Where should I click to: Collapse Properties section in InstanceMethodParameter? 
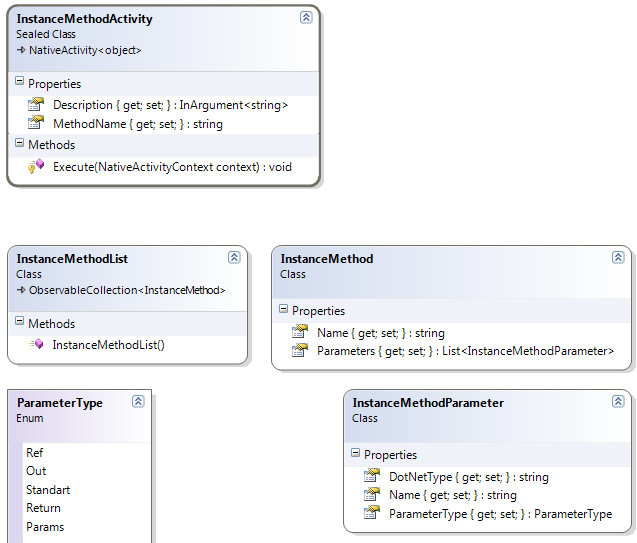[x=355, y=454]
